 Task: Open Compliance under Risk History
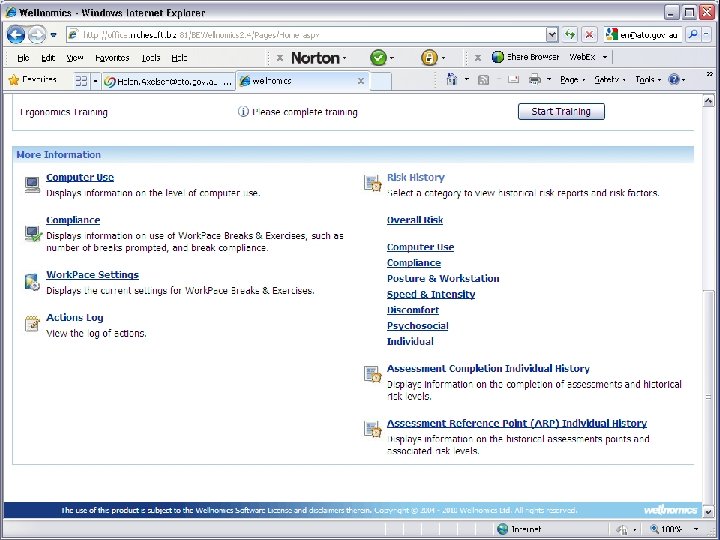pyautogui.click(x=414, y=263)
